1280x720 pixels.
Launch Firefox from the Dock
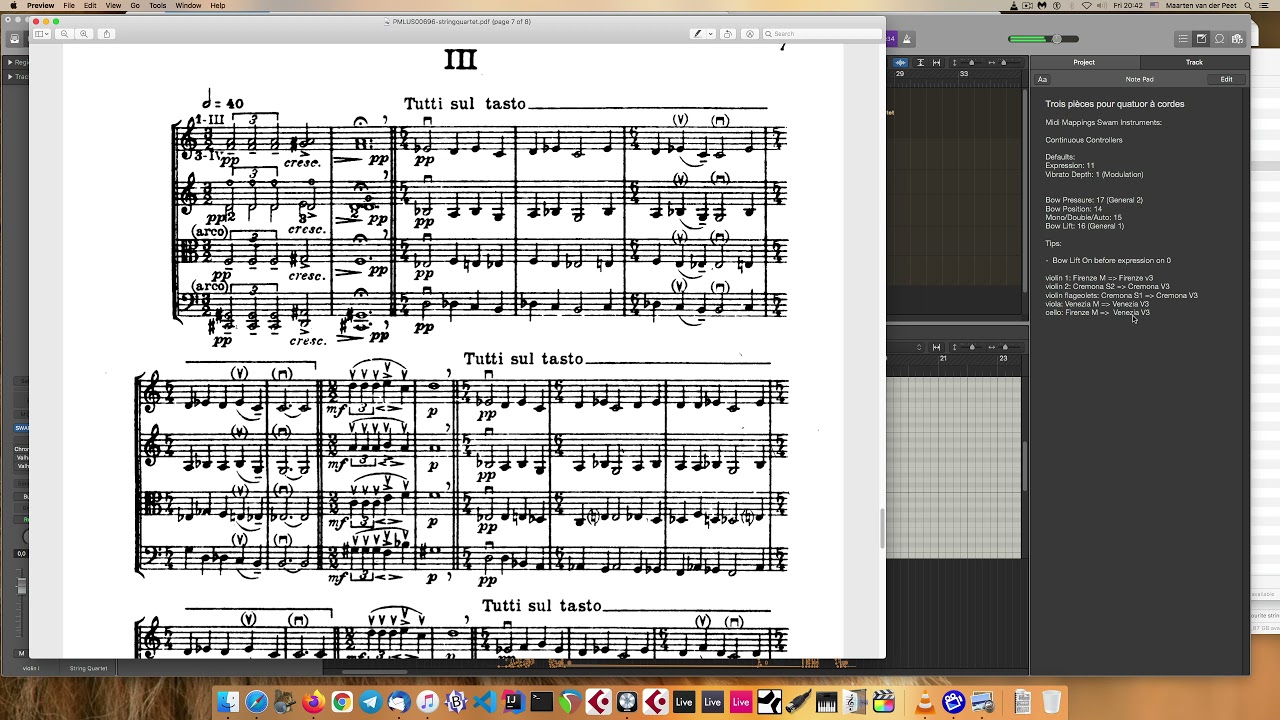coord(313,702)
